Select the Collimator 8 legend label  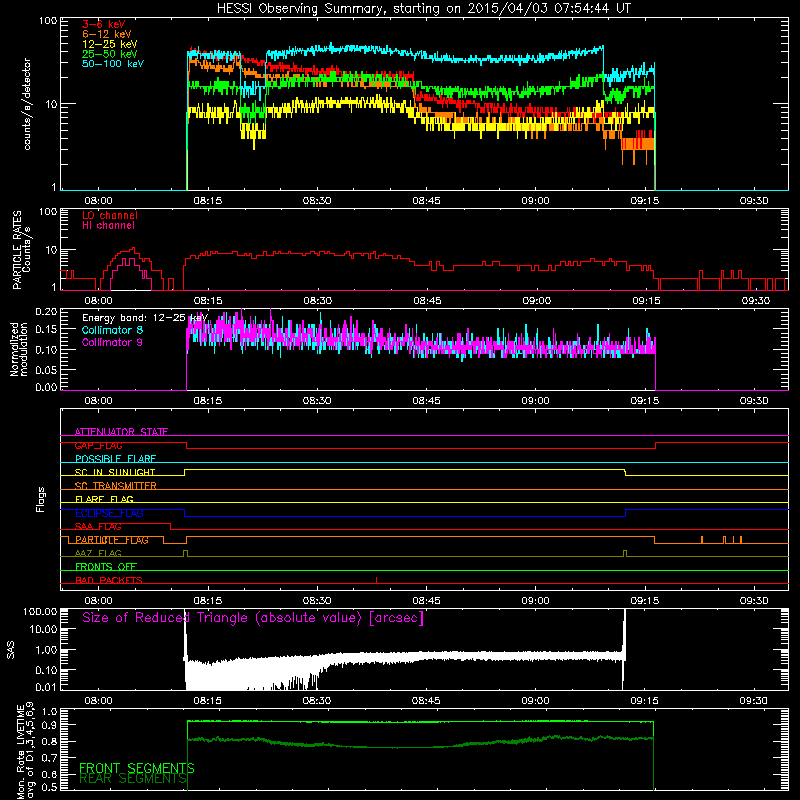(112, 330)
